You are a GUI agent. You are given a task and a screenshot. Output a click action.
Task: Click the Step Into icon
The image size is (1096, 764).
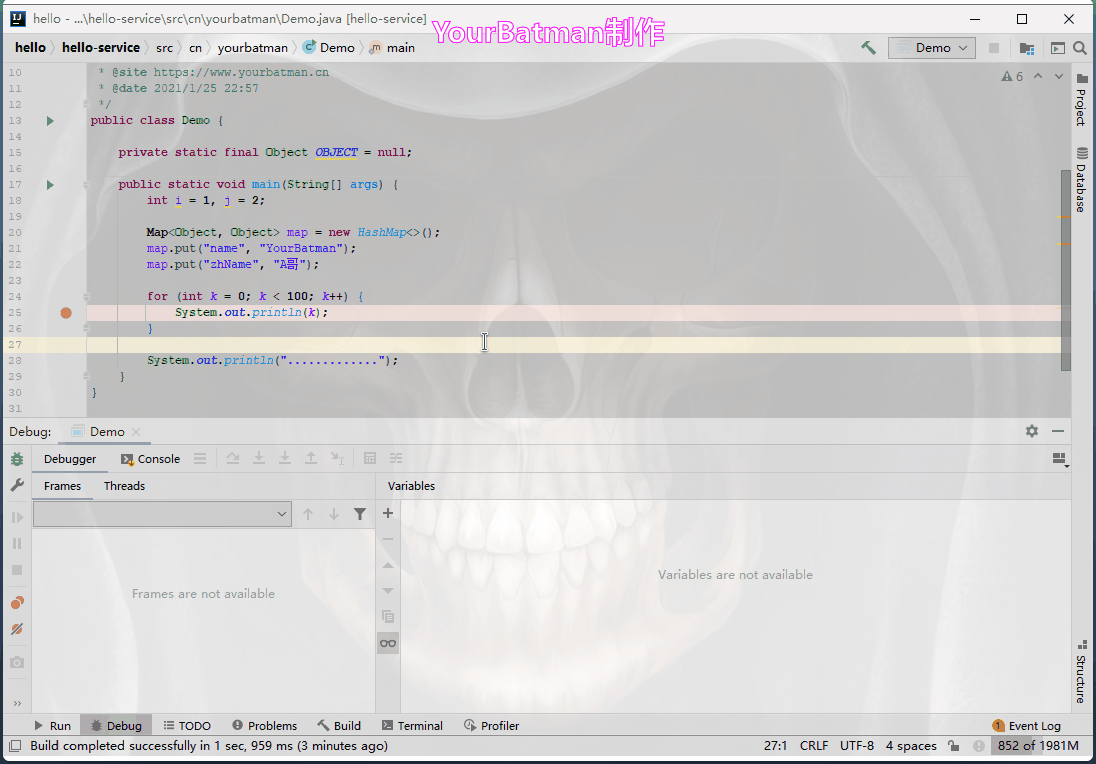pos(259,459)
